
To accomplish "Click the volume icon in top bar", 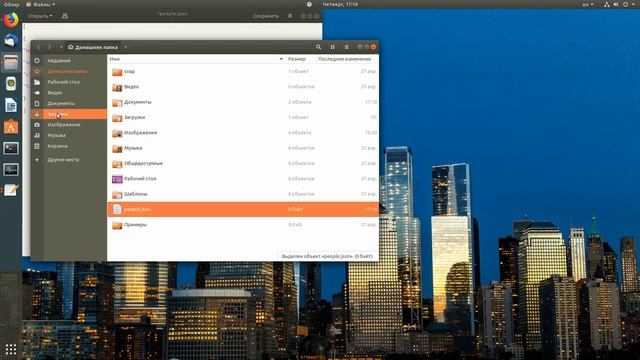I will [616, 4].
